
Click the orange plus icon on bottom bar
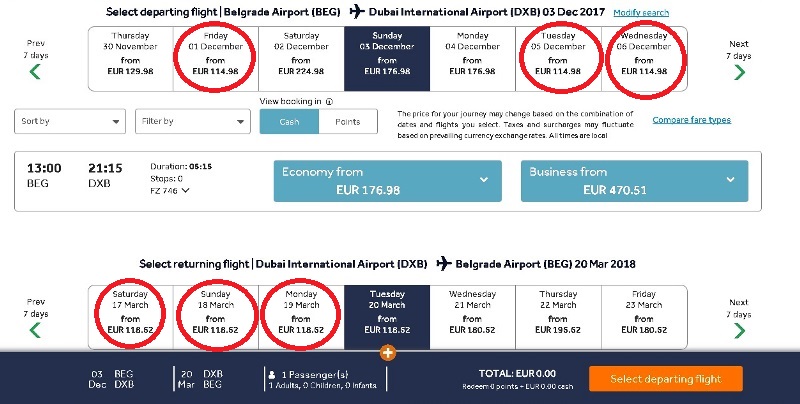pyautogui.click(x=388, y=352)
